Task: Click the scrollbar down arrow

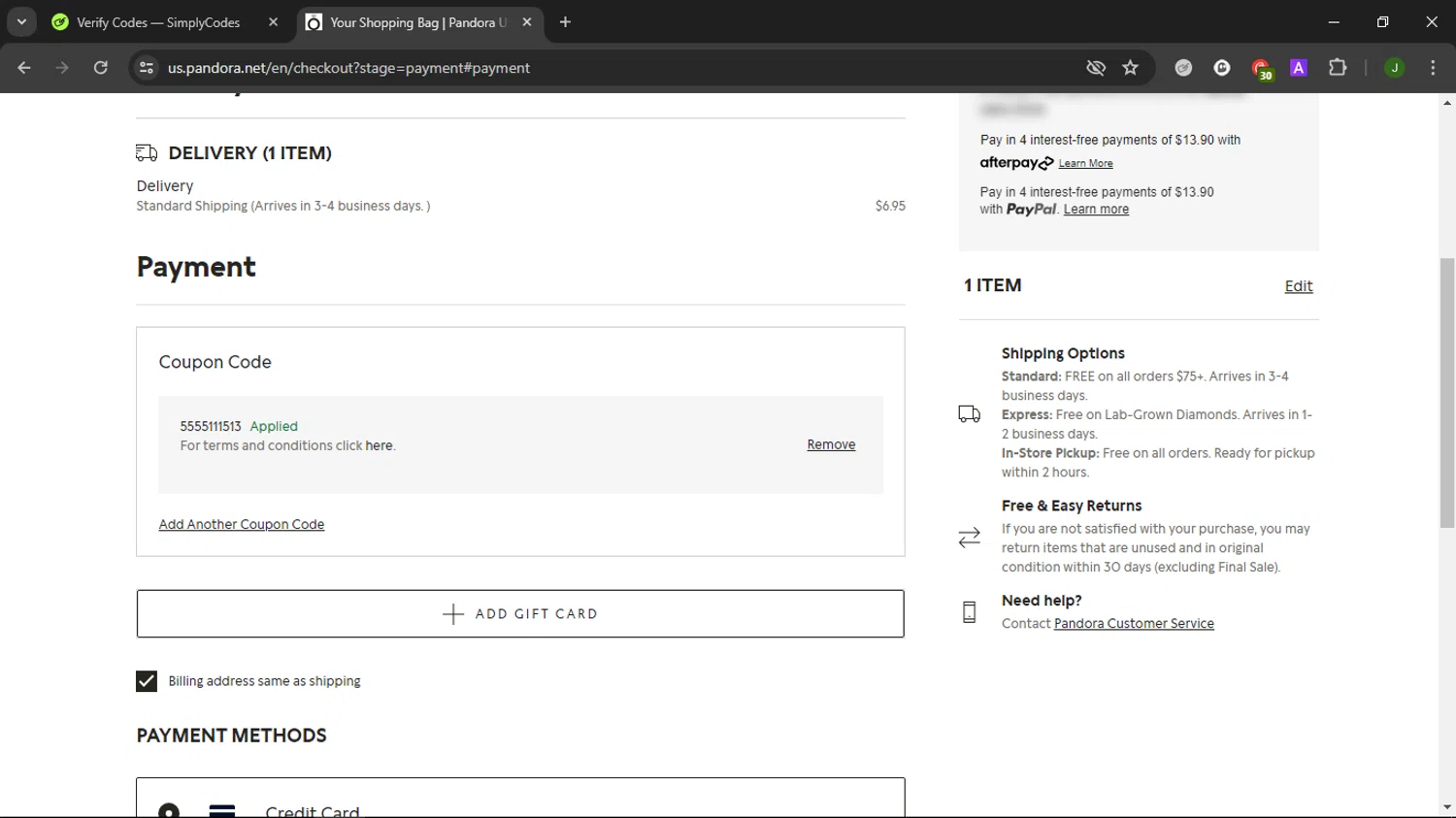Action: coord(1447,807)
